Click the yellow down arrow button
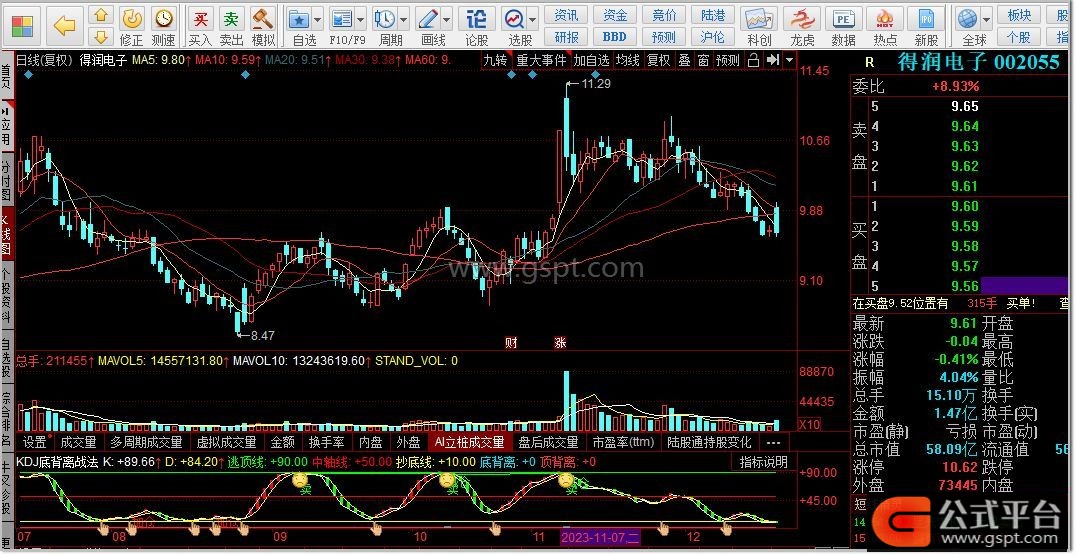1077x555 pixels. [x=101, y=36]
